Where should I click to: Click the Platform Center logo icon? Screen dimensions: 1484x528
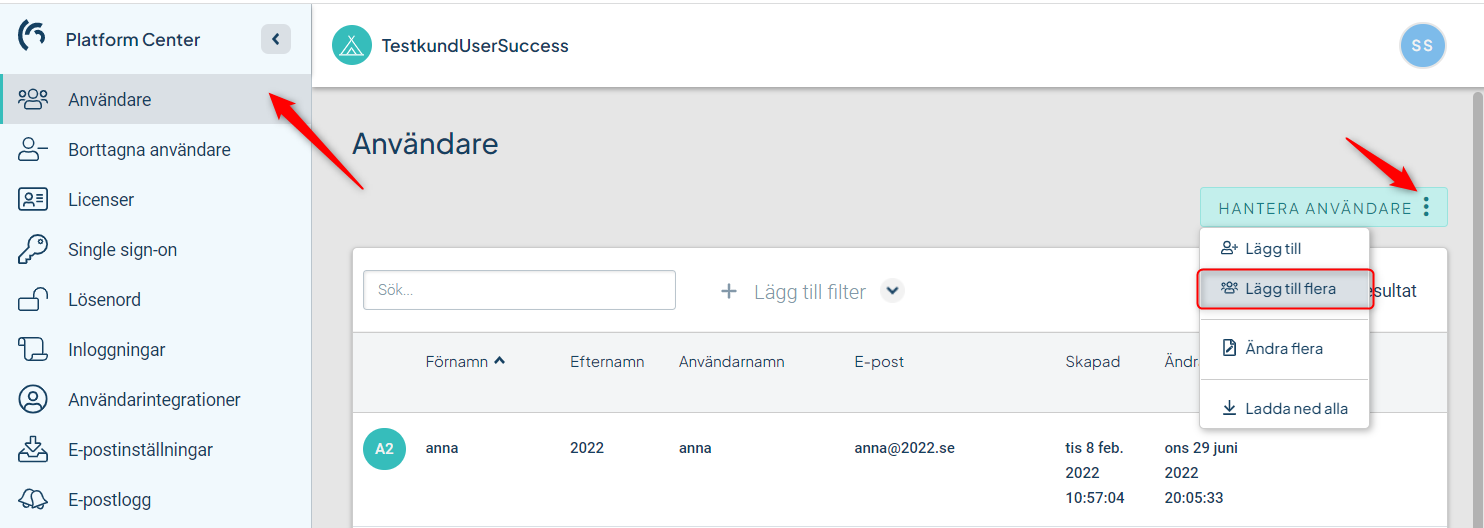(x=32, y=37)
